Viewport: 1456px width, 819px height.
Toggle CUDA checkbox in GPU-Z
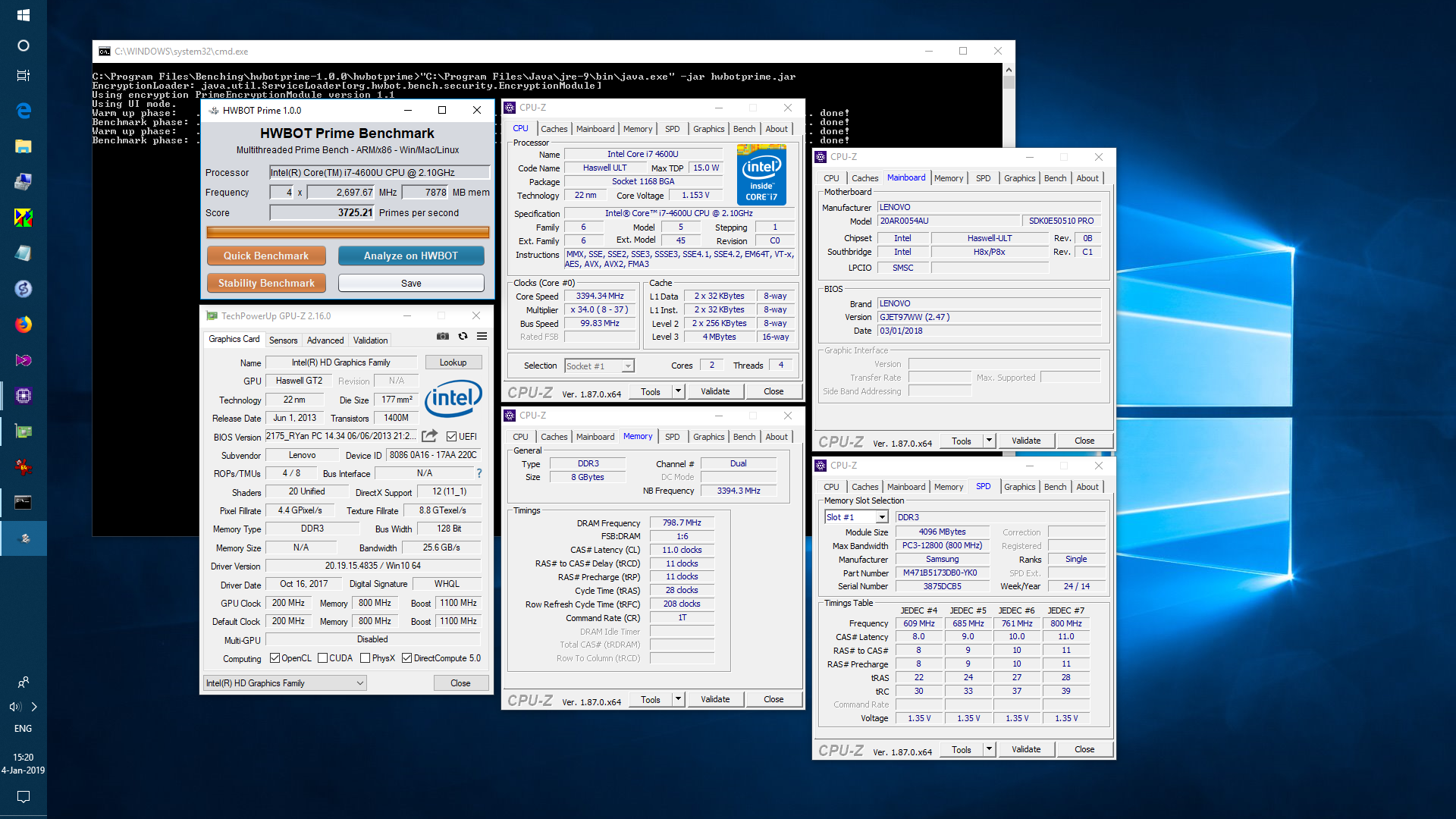coord(322,658)
